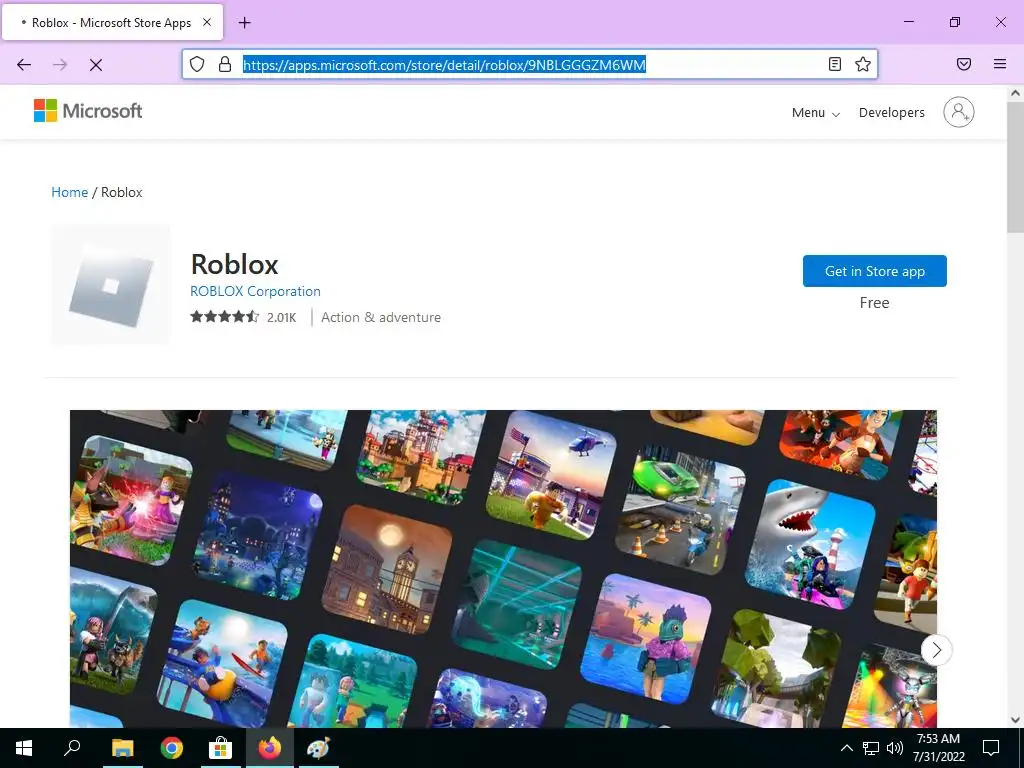Image resolution: width=1024 pixels, height=768 pixels.
Task: Open network status tray icon
Action: pos(871,748)
